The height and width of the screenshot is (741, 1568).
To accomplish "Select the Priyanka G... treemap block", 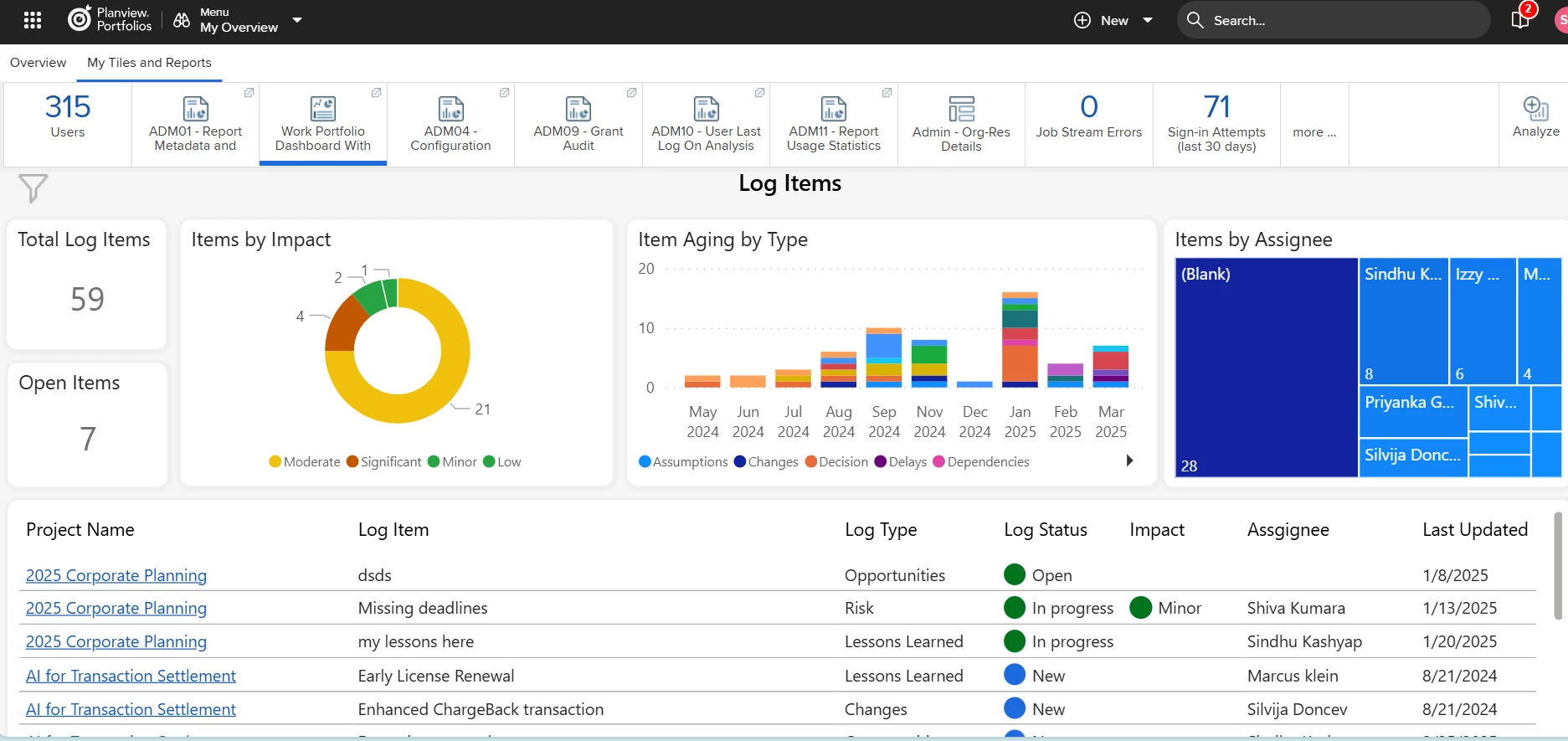I will click(x=1413, y=411).
